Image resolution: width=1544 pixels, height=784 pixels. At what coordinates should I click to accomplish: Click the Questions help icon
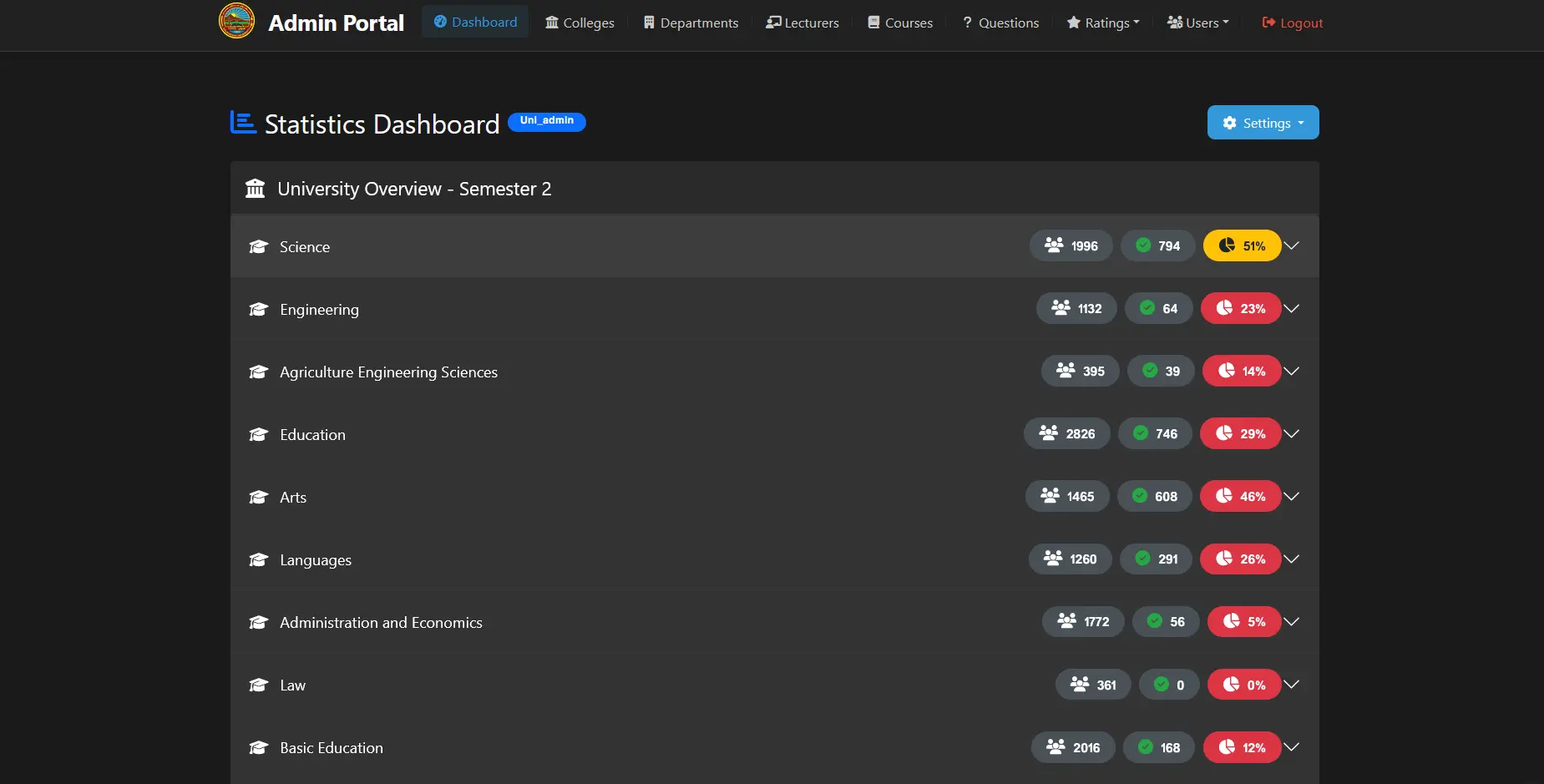pyautogui.click(x=967, y=23)
